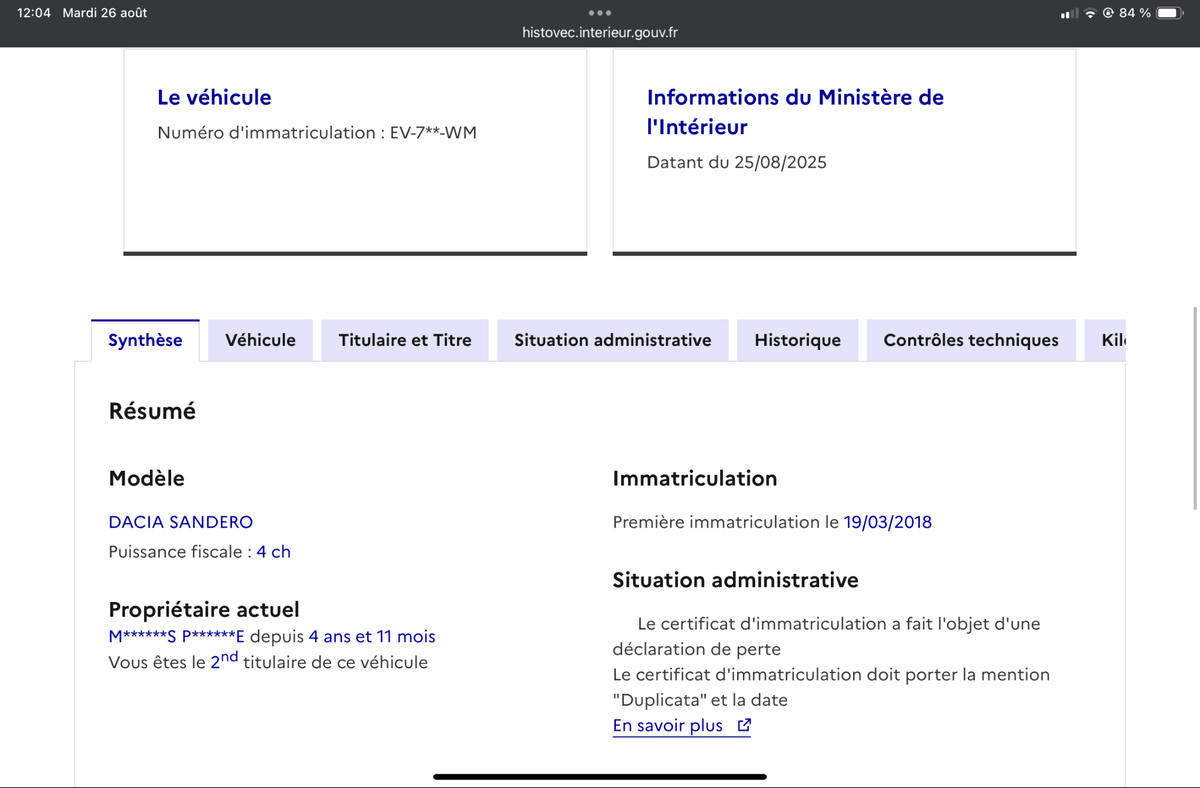The width and height of the screenshot is (1200, 788).
Task: Select the Situation administrative tab
Action: 613,340
